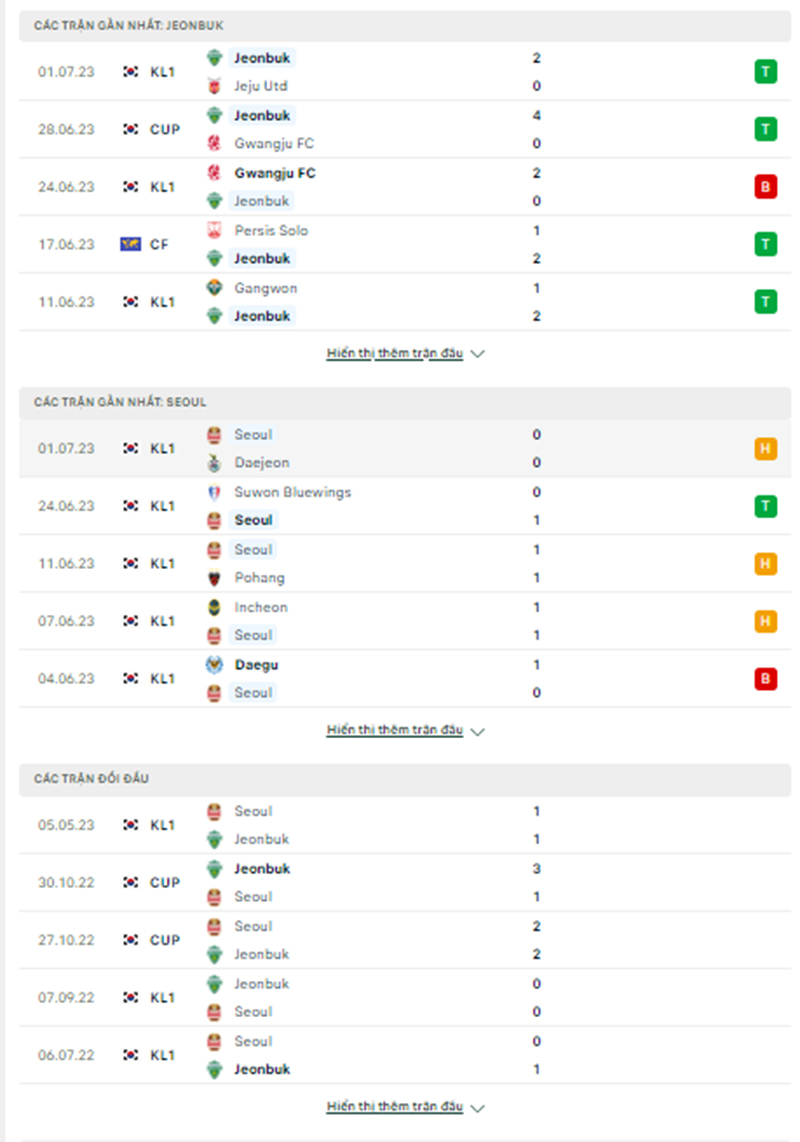Click the Pohang team logo

214,578
